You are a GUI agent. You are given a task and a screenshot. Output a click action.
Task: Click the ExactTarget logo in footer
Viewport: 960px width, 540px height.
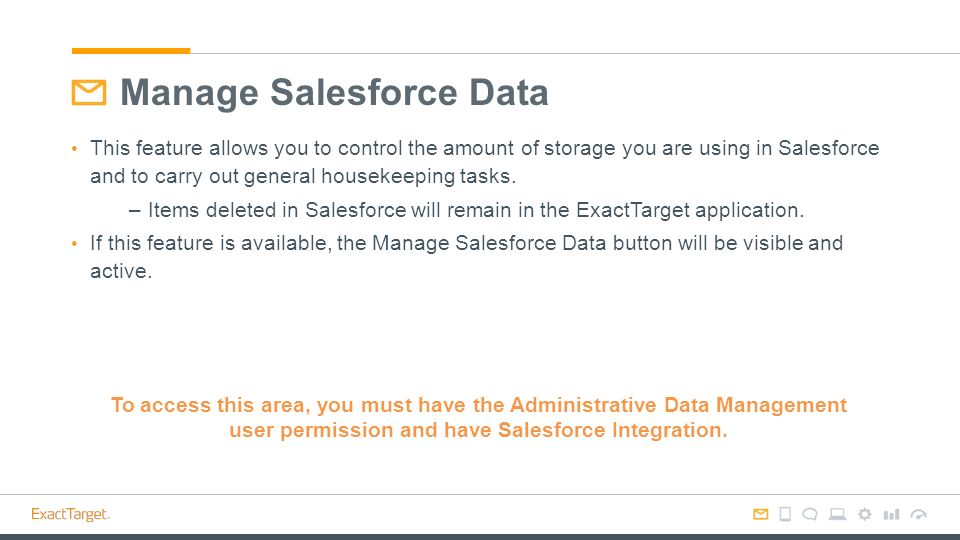point(70,514)
